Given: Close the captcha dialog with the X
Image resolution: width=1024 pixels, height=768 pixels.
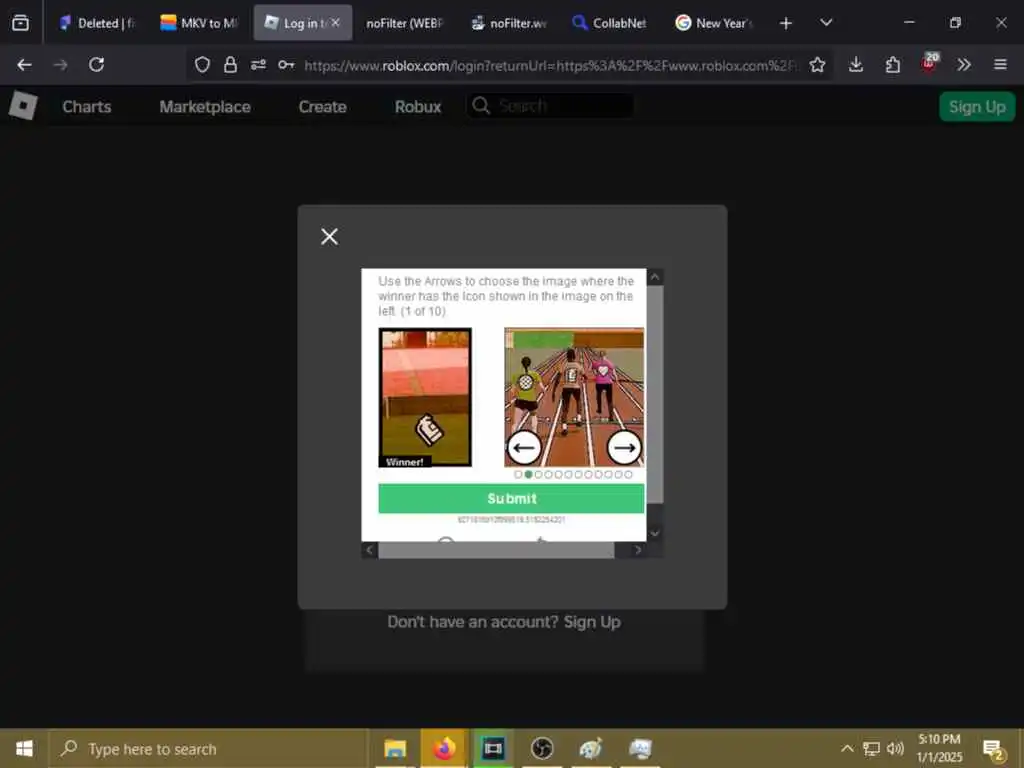Looking at the screenshot, I should click(x=329, y=236).
